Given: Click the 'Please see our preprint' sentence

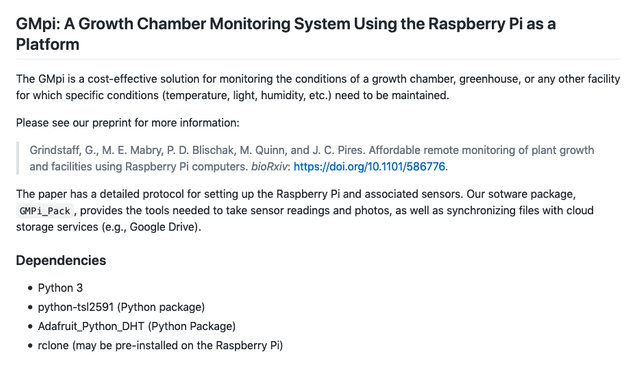Looking at the screenshot, I should click(128, 123).
